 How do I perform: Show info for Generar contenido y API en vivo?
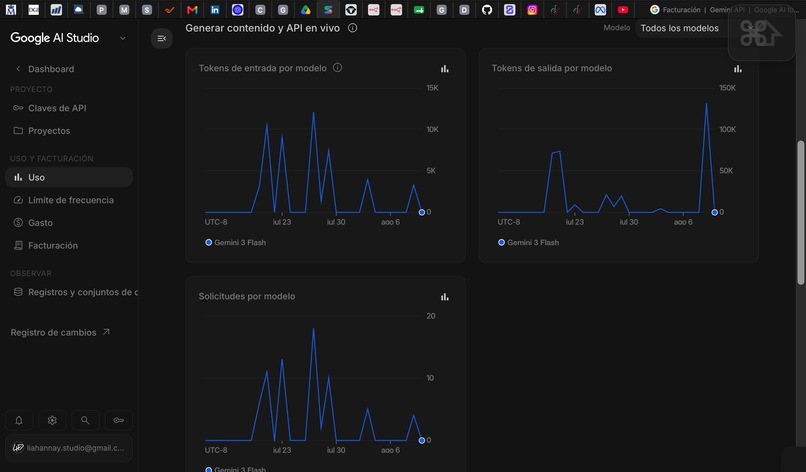[353, 28]
